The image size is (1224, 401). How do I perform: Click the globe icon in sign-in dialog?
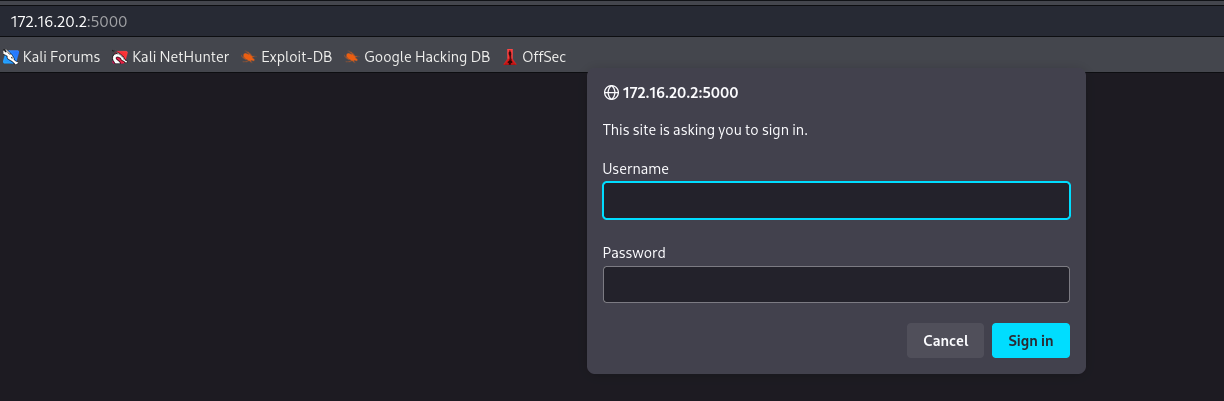[611, 93]
